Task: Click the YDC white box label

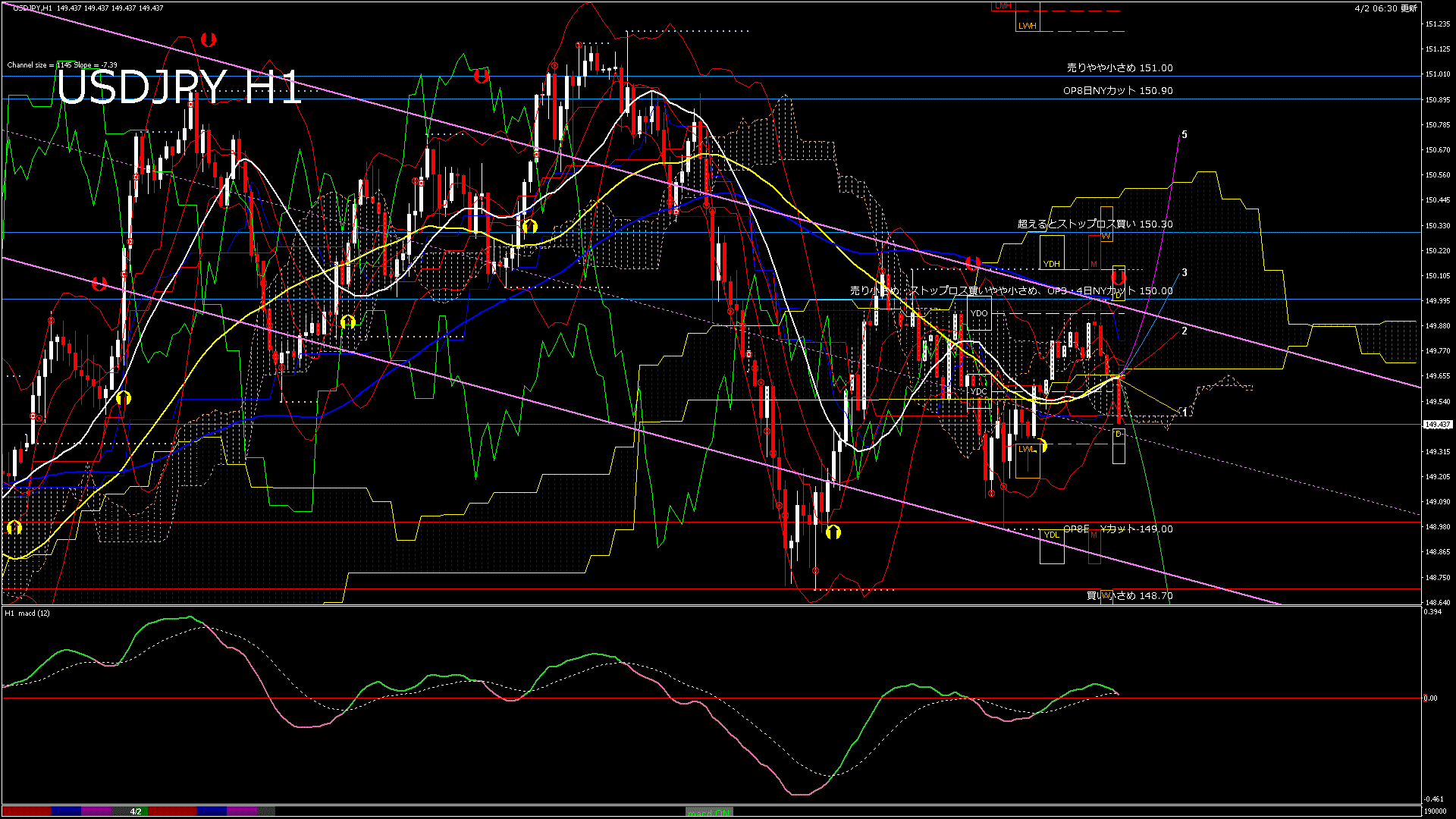Action: pyautogui.click(x=979, y=391)
